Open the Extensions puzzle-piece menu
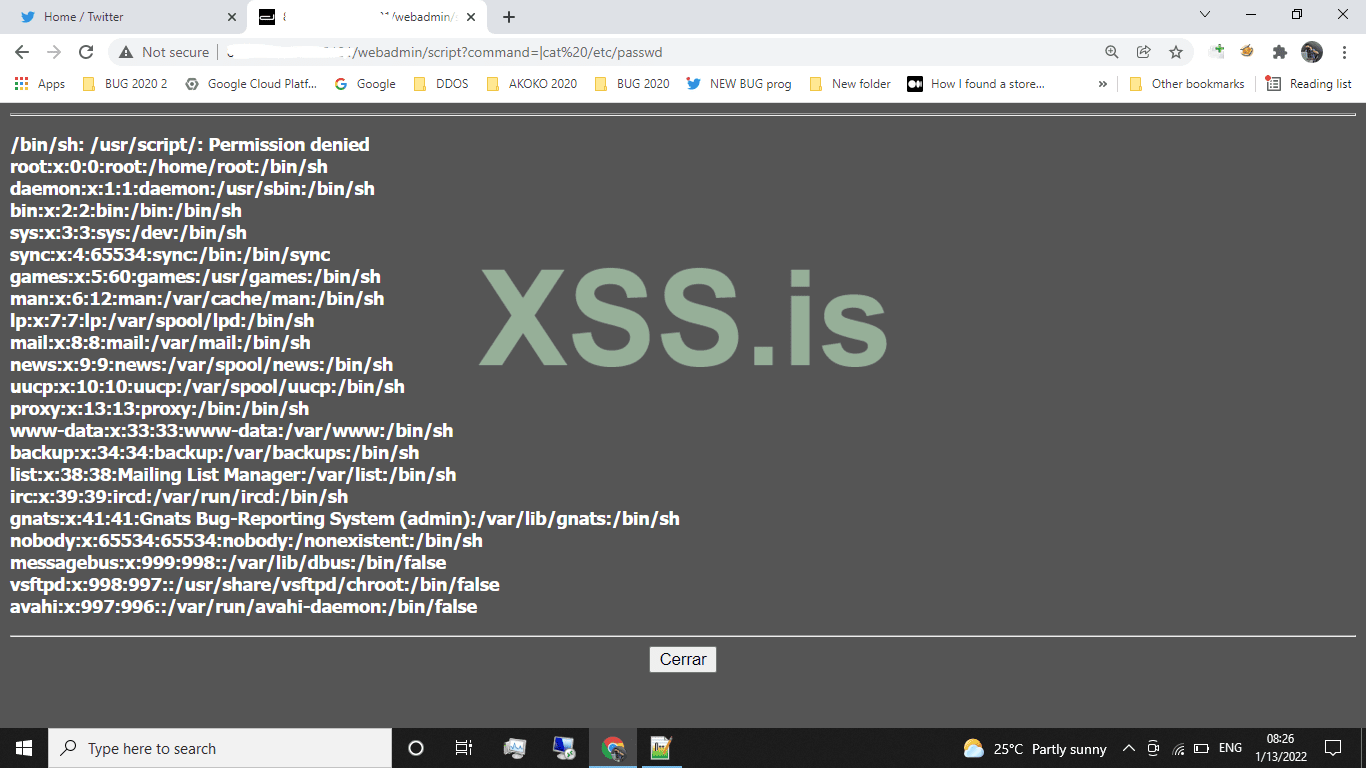The height and width of the screenshot is (768, 1366). tap(1279, 52)
